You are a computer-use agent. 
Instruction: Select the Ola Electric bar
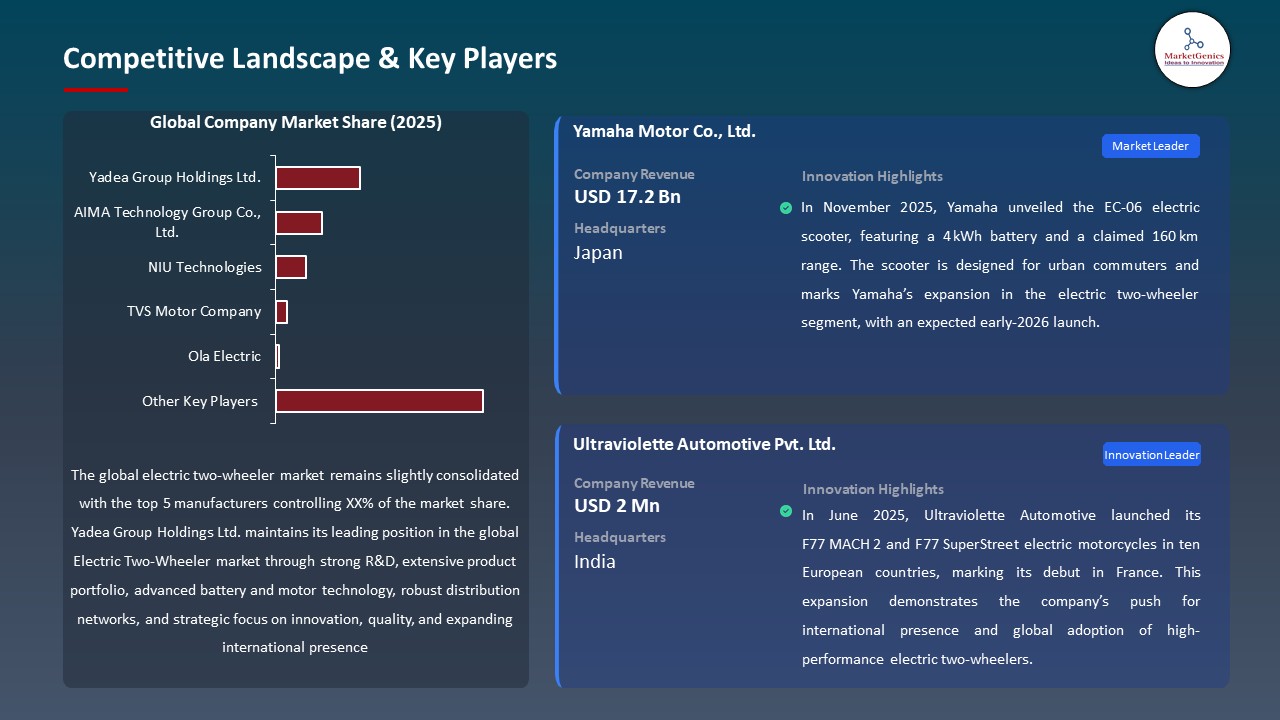(278, 356)
